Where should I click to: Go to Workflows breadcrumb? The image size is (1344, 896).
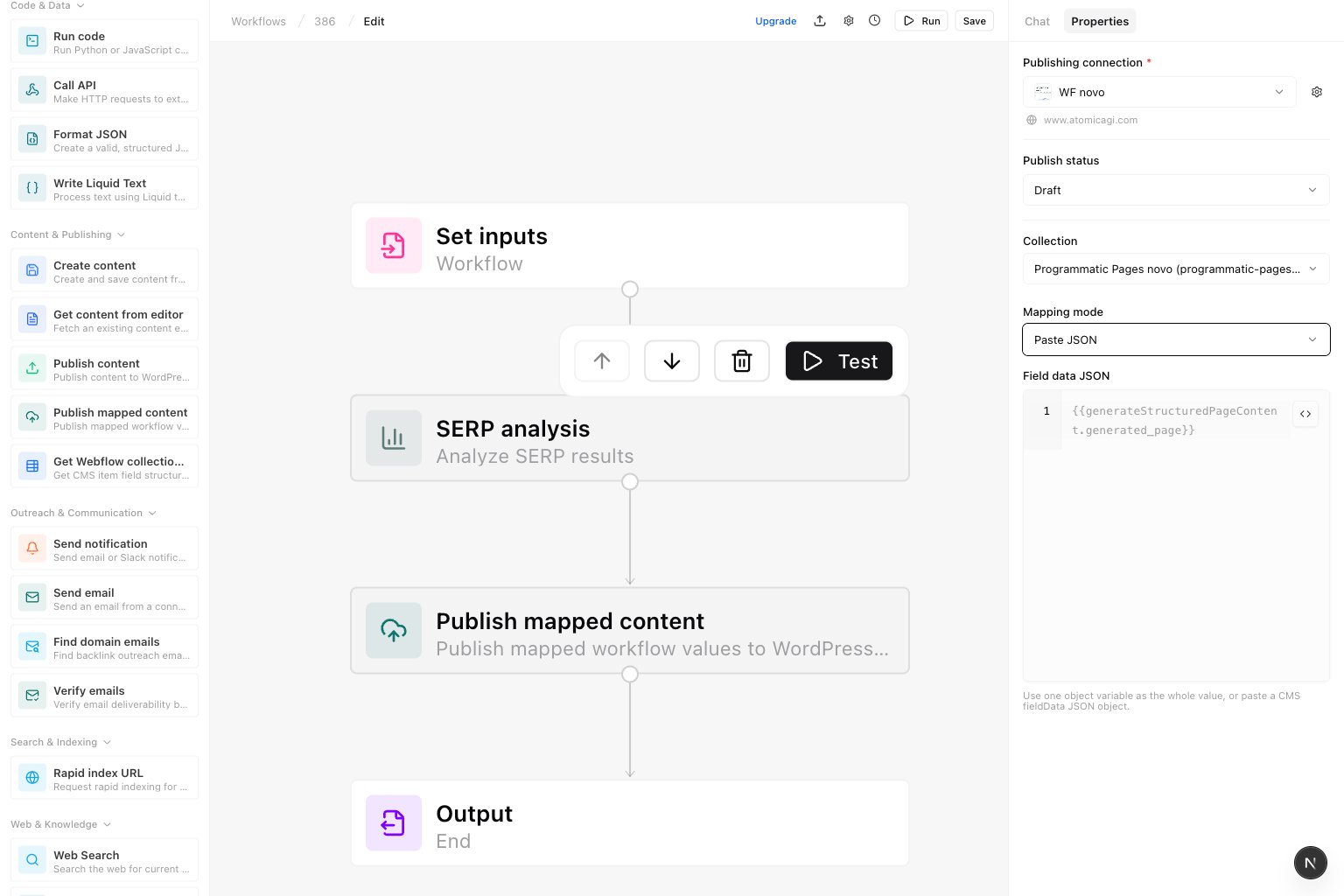258,21
